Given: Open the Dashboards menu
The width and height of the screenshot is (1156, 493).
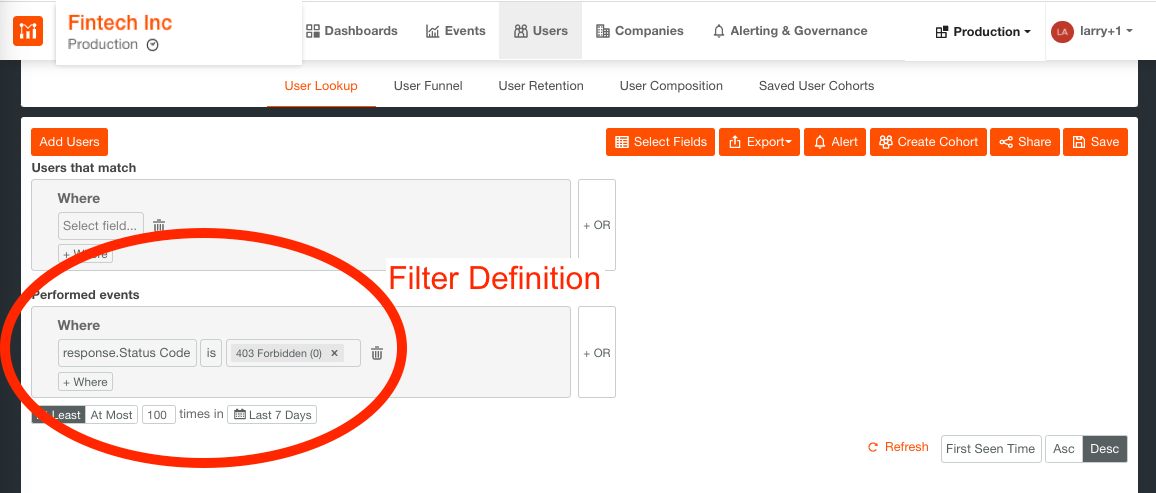Looking at the screenshot, I should point(352,31).
